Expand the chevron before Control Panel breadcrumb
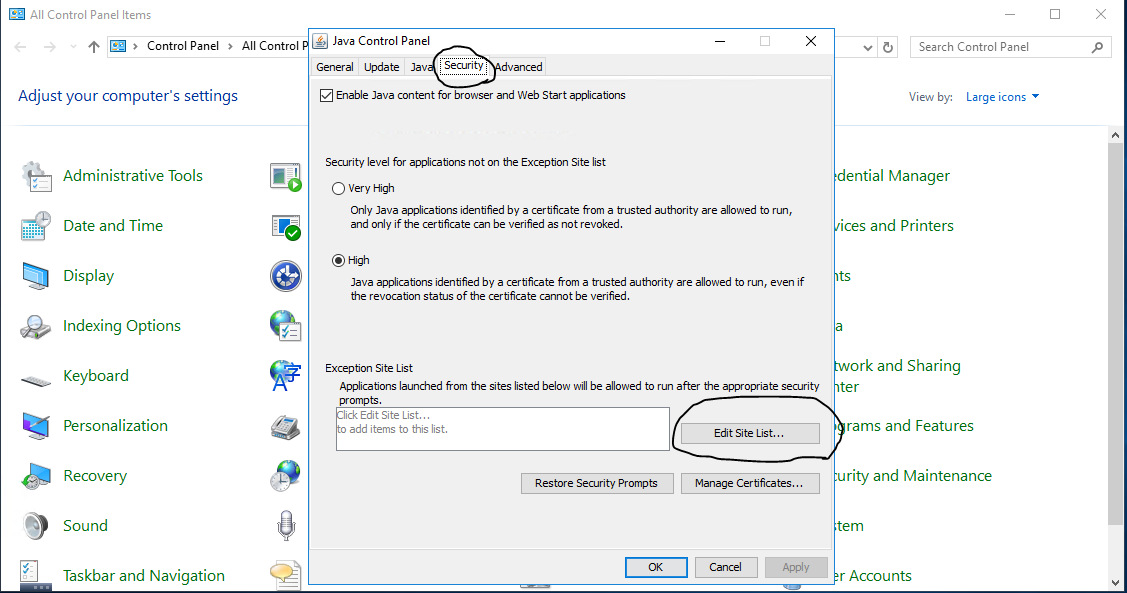The width and height of the screenshot is (1127, 593). click(x=135, y=47)
